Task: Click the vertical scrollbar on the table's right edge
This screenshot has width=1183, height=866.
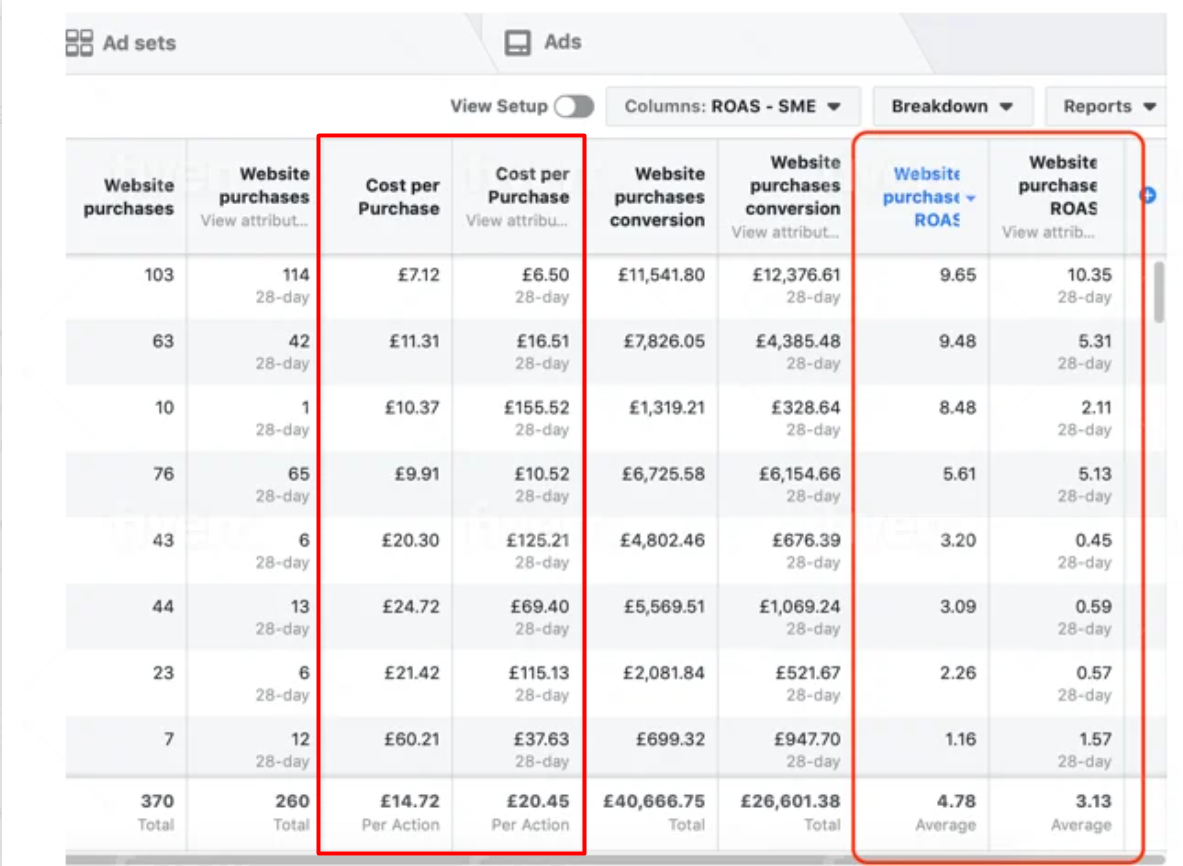Action: click(x=1158, y=292)
